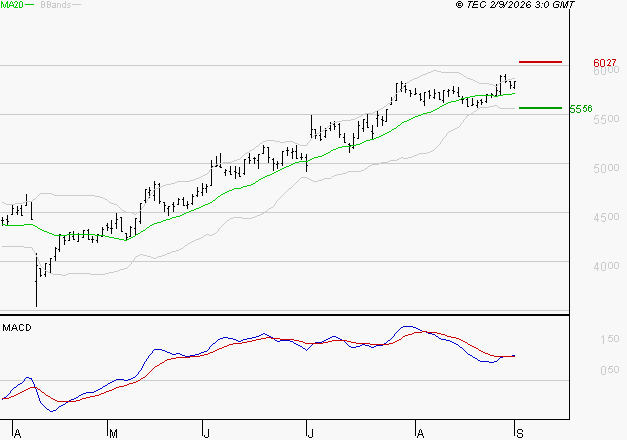Image resolution: width=627 pixels, height=440 pixels.
Task: Click the MACD panel title
Action: (17, 328)
